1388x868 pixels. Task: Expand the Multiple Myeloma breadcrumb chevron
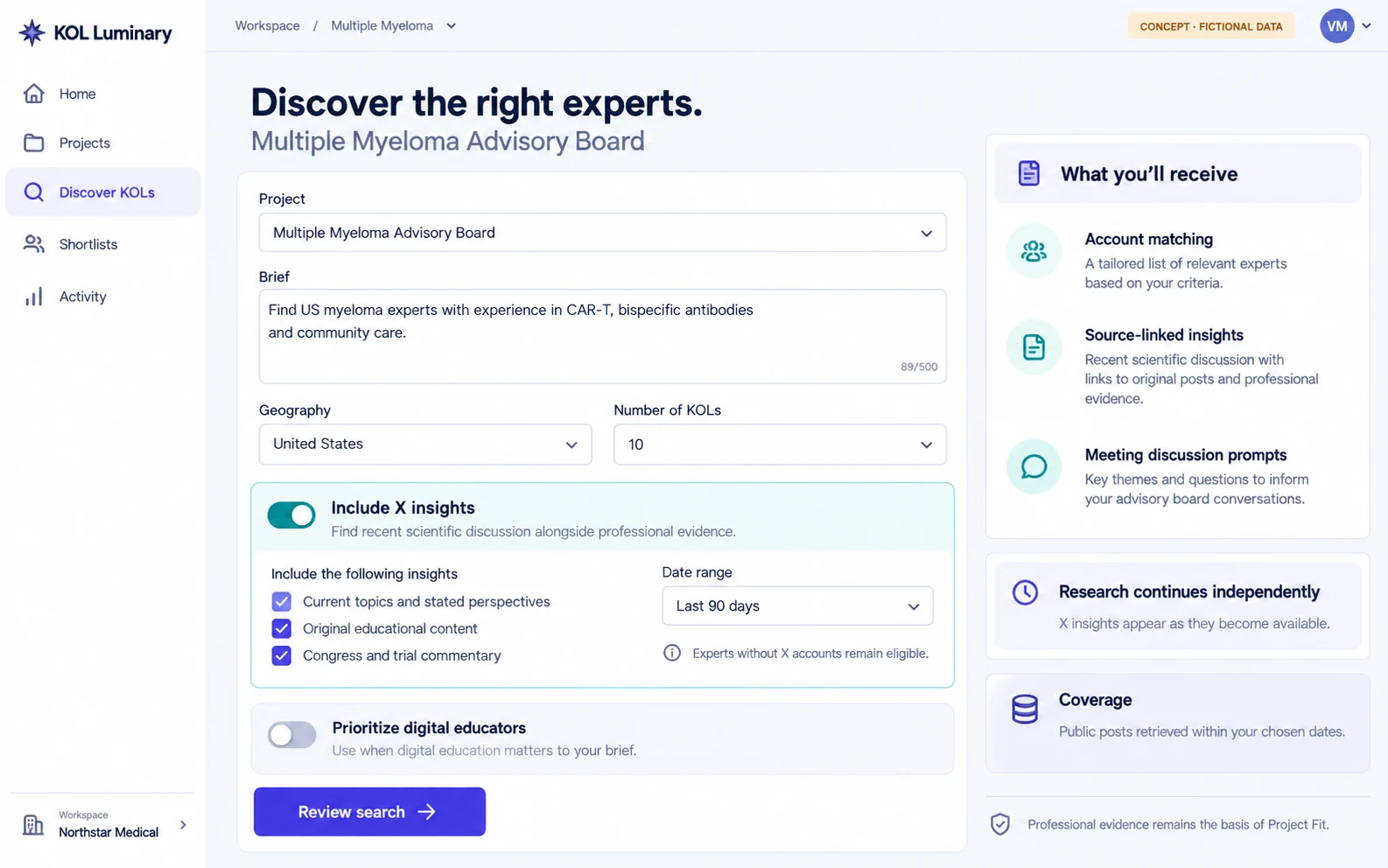click(x=452, y=26)
